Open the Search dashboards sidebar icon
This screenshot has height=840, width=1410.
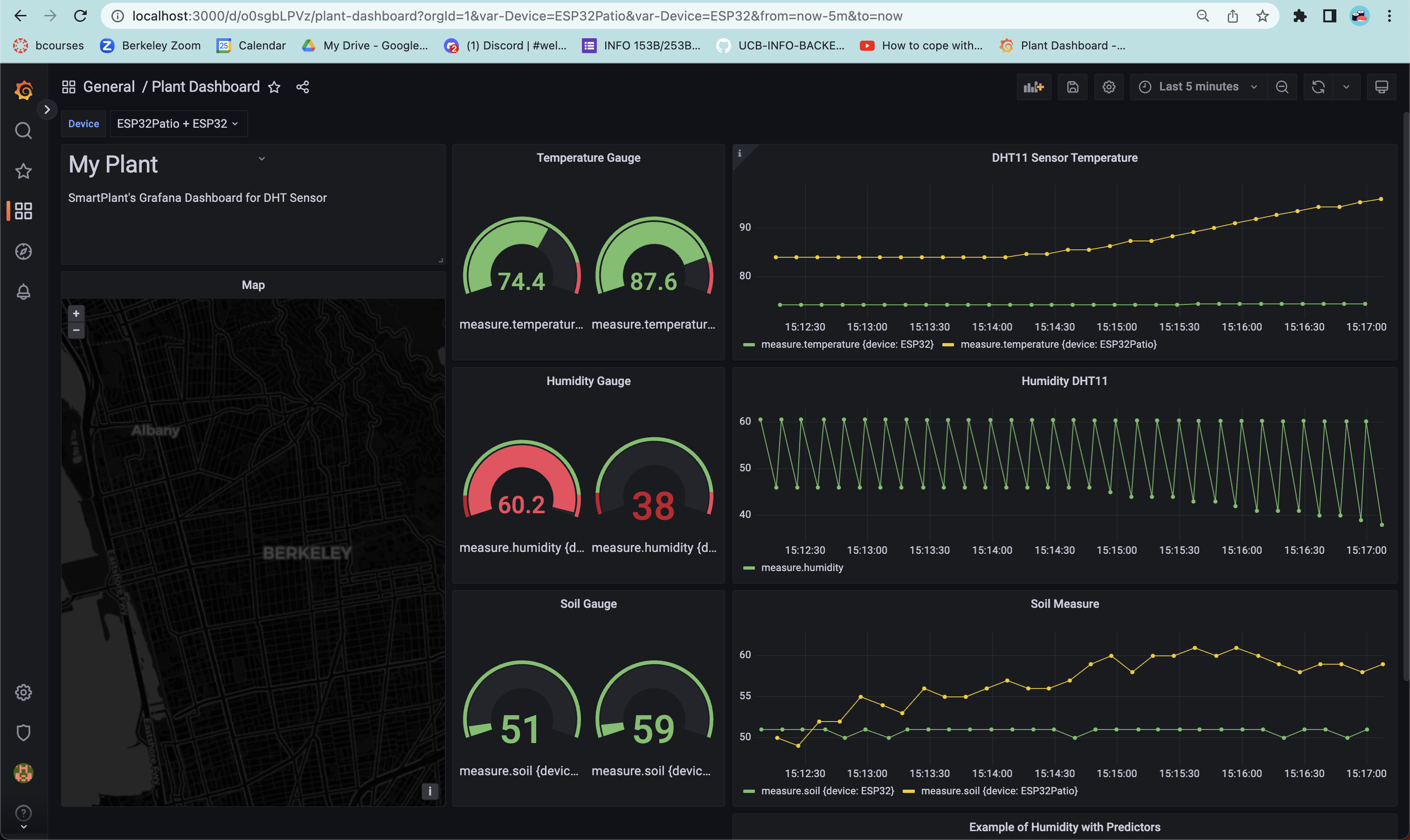pyautogui.click(x=23, y=131)
